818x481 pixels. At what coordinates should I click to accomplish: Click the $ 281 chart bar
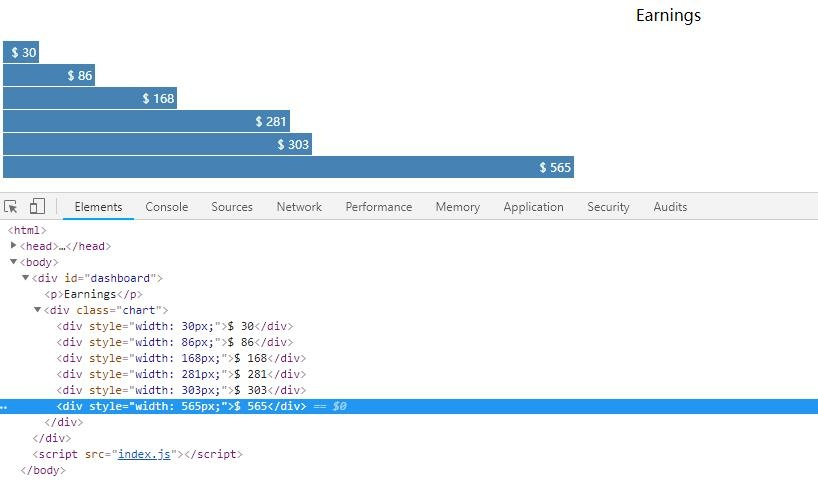pyautogui.click(x=147, y=121)
